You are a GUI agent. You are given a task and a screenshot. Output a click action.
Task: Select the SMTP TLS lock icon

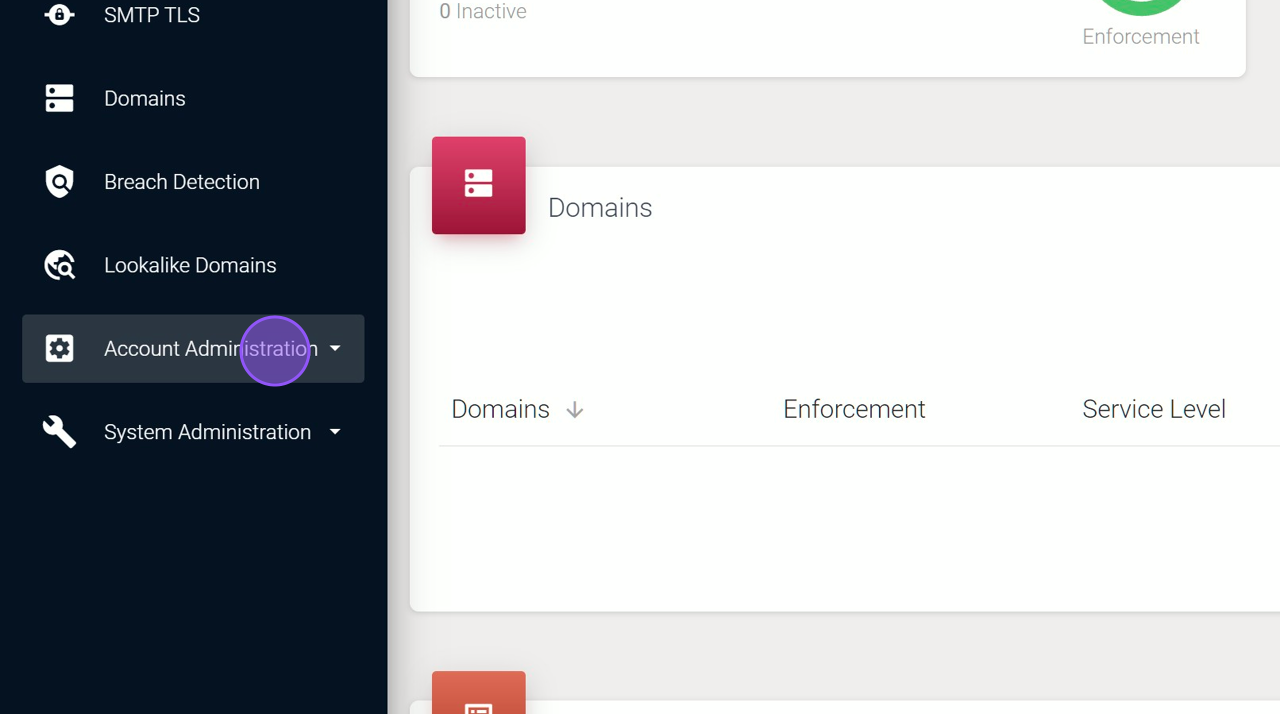59,14
